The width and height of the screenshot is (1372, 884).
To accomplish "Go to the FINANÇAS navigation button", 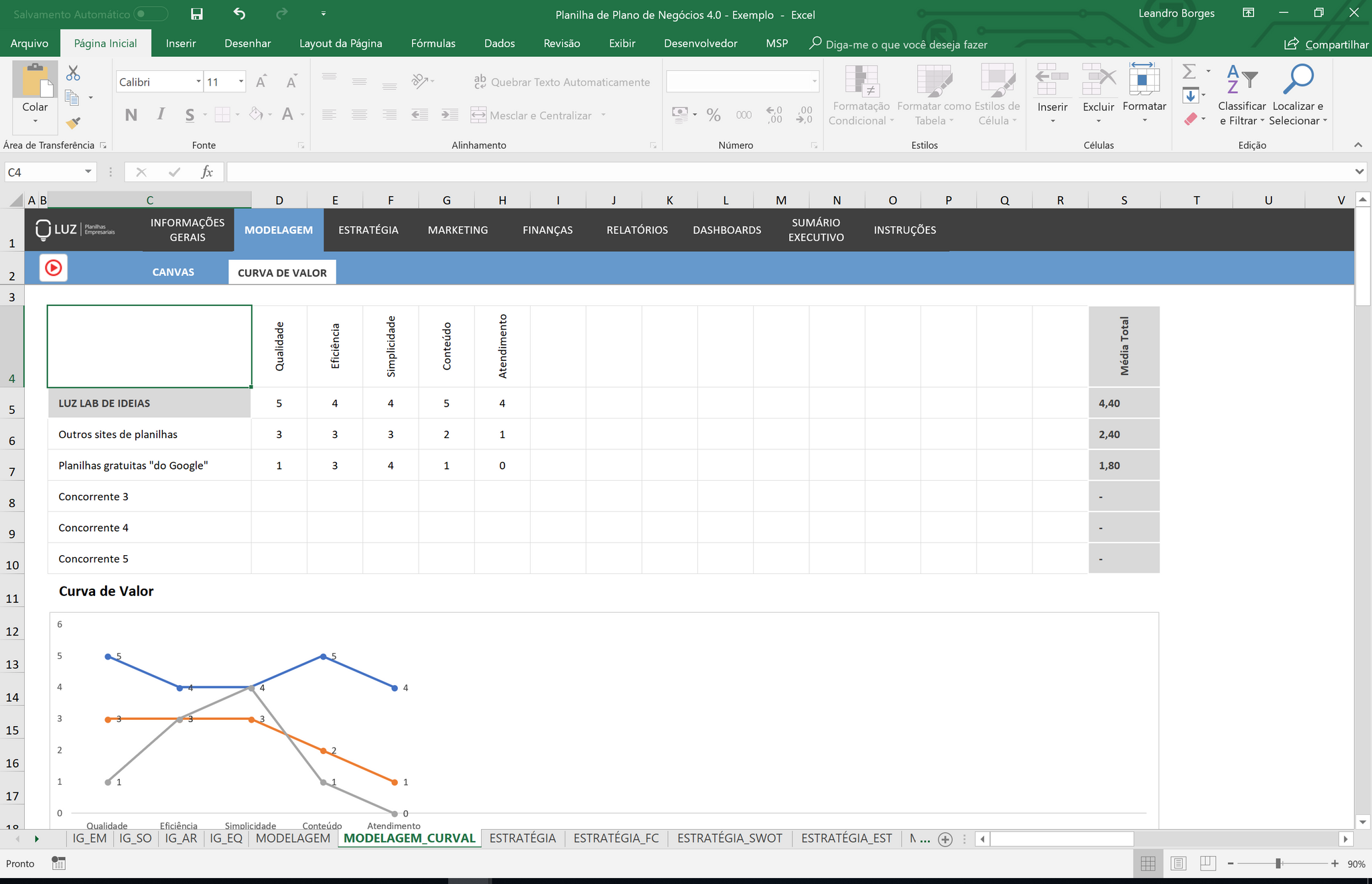I will click(547, 230).
